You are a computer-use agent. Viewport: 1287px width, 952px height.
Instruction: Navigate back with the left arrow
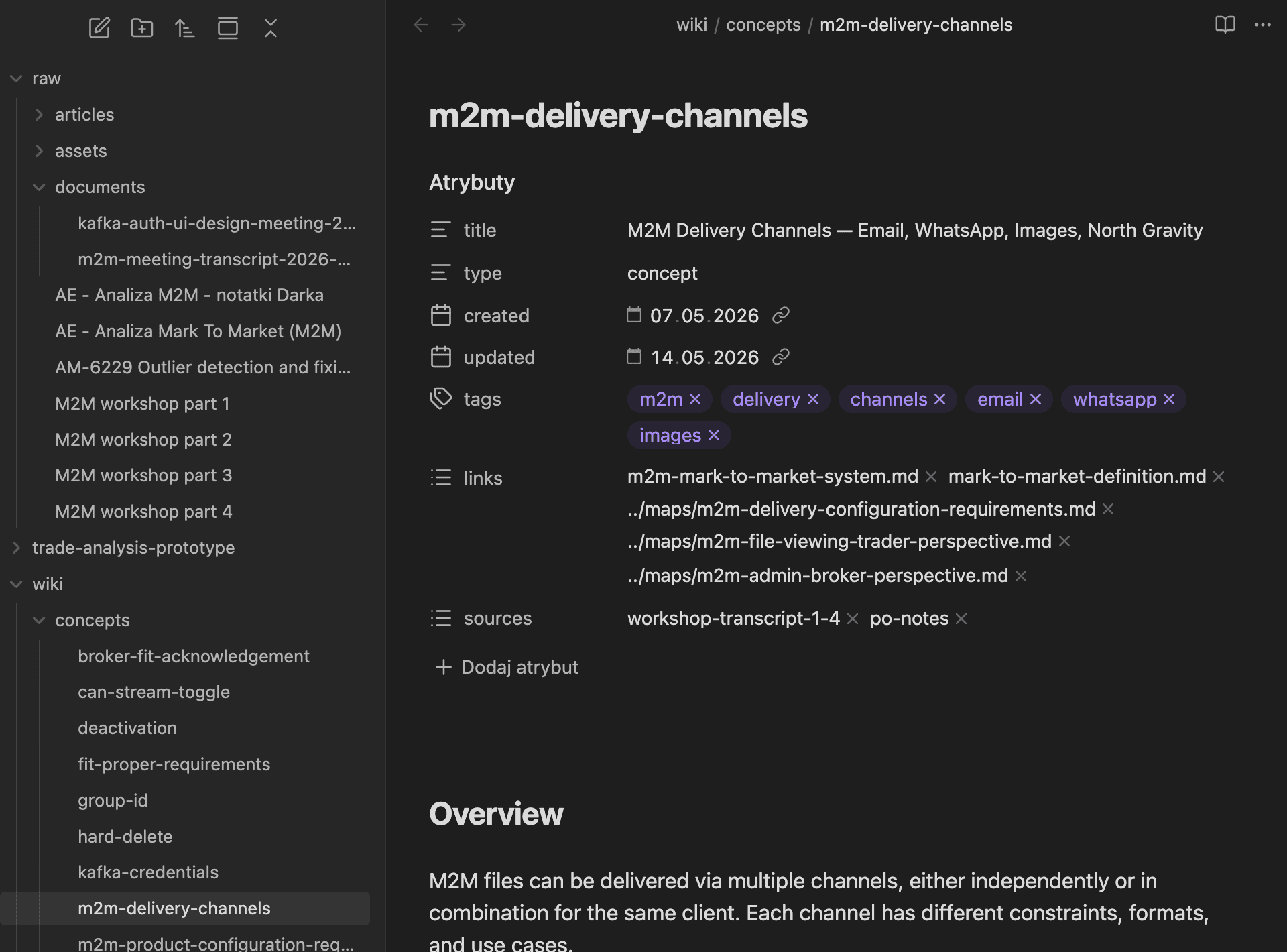click(x=421, y=25)
